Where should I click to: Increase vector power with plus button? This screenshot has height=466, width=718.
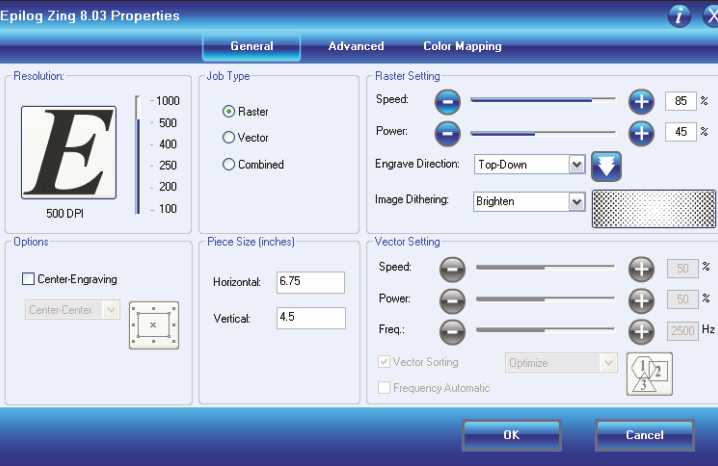(x=641, y=301)
